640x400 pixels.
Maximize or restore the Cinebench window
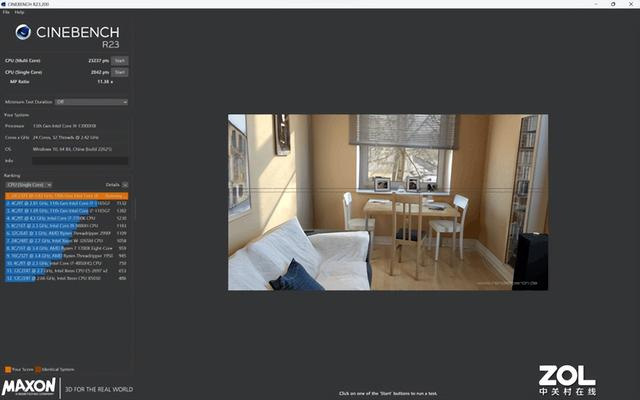[613, 4]
